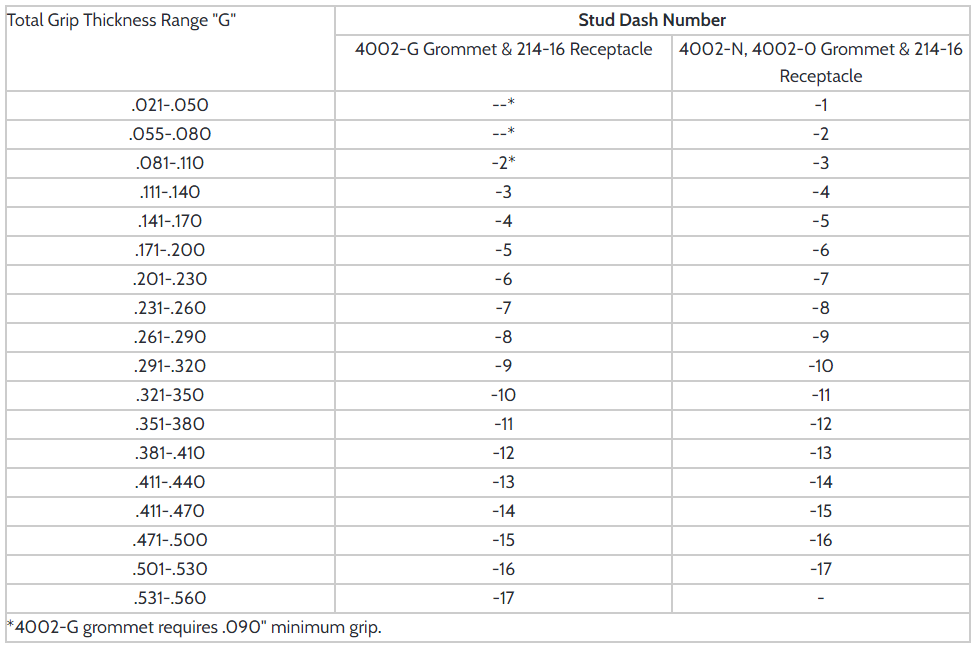Click the '.111-.140' grip range cell
Viewport: 978px width, 649px height.
(170, 192)
